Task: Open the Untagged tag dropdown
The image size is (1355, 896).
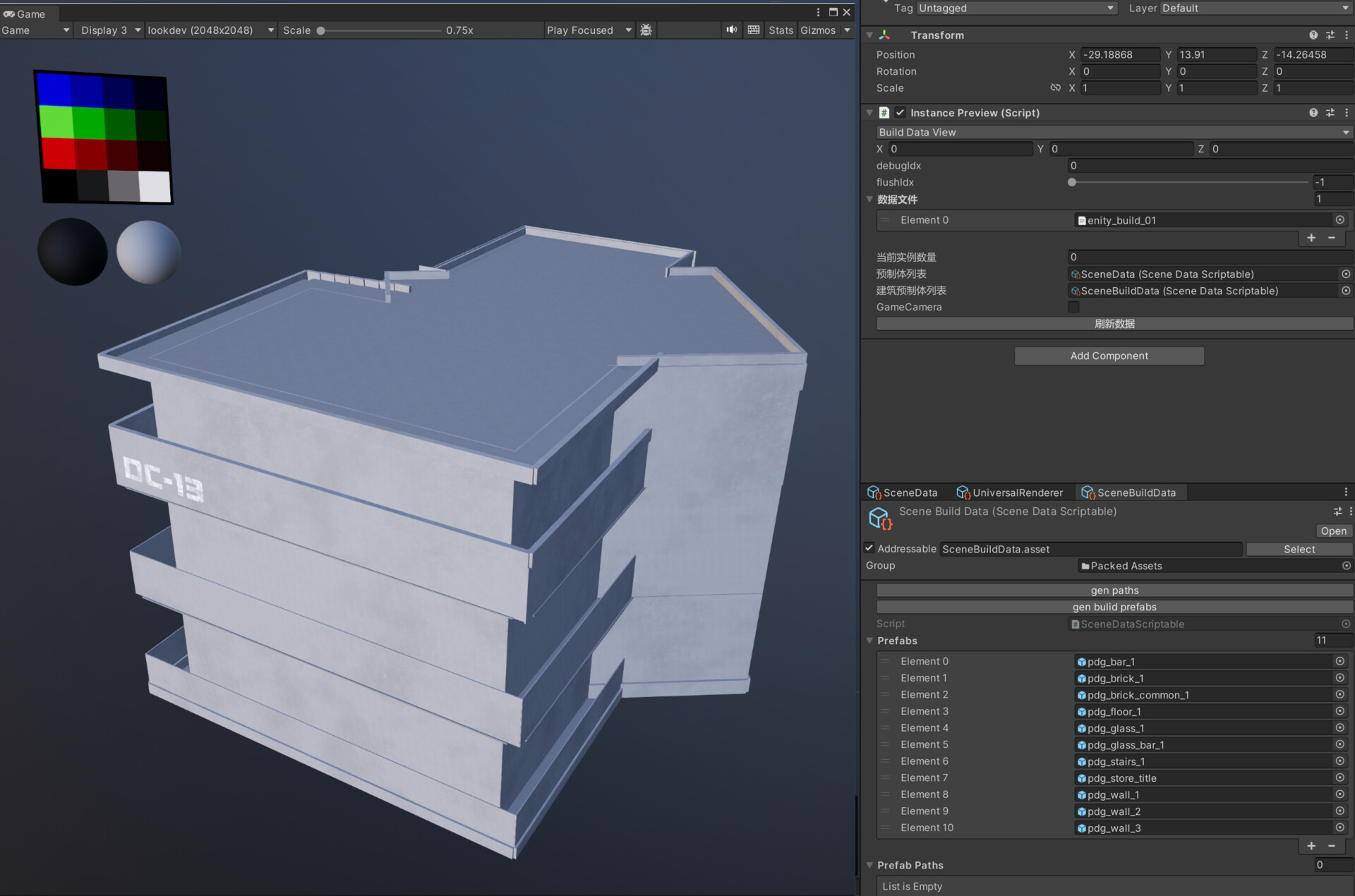Action: click(x=1016, y=8)
